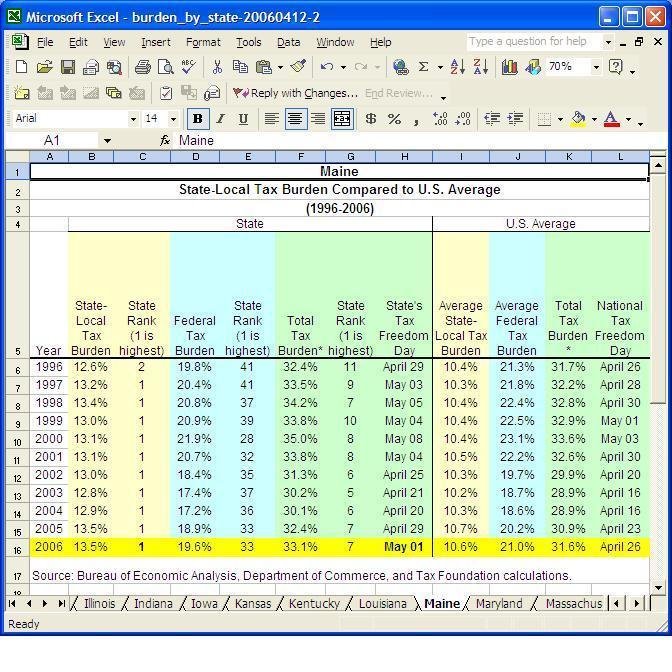The image size is (672, 672).
Task: Click in the Type a question field
Action: tap(534, 42)
